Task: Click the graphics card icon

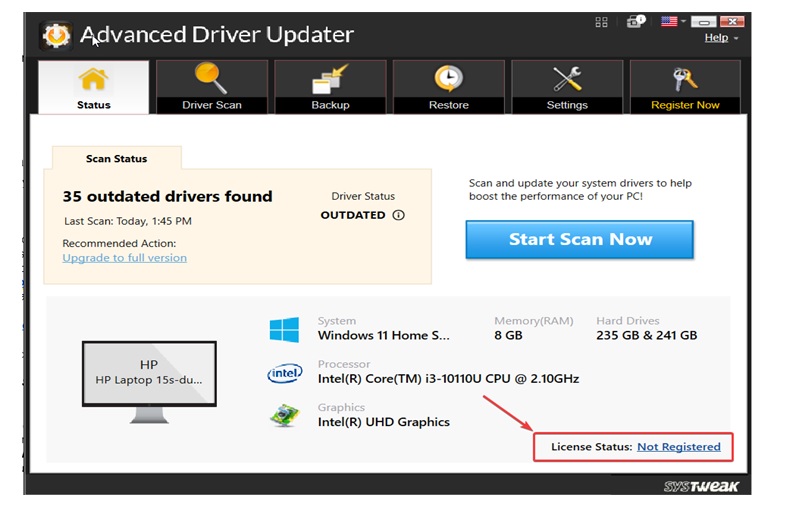Action: (x=284, y=416)
